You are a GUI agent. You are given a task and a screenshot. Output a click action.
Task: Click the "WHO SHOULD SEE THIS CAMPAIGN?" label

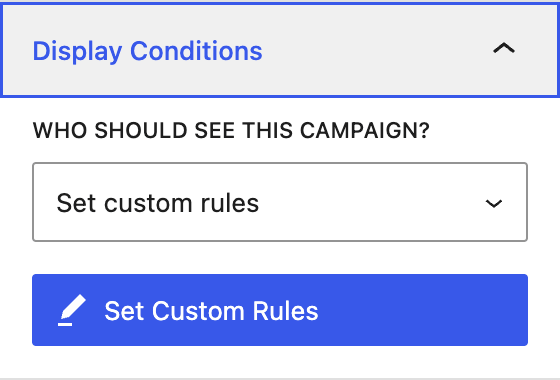231,130
